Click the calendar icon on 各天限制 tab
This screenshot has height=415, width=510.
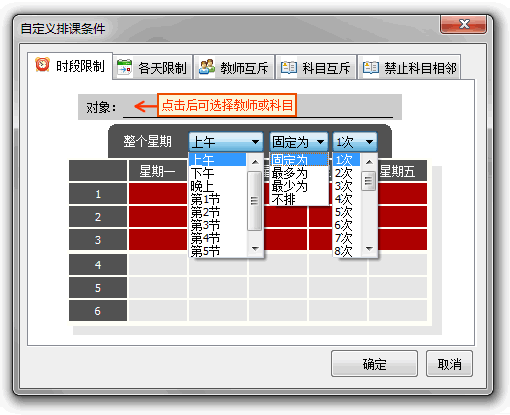point(125,67)
